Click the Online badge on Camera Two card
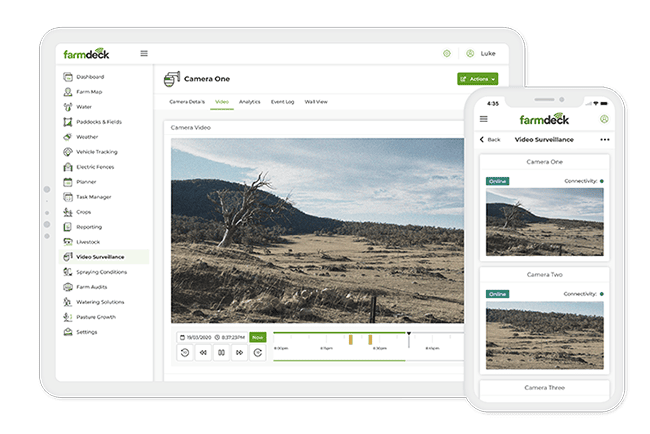The height and width of the screenshot is (434, 650). 497,294
